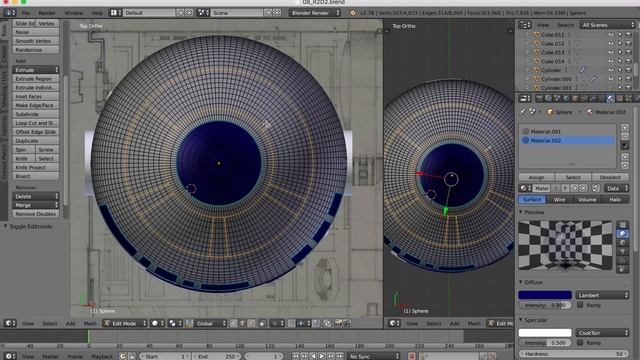Toggle visibility eye of Cube.013
640x360 pixels.
point(611,53)
